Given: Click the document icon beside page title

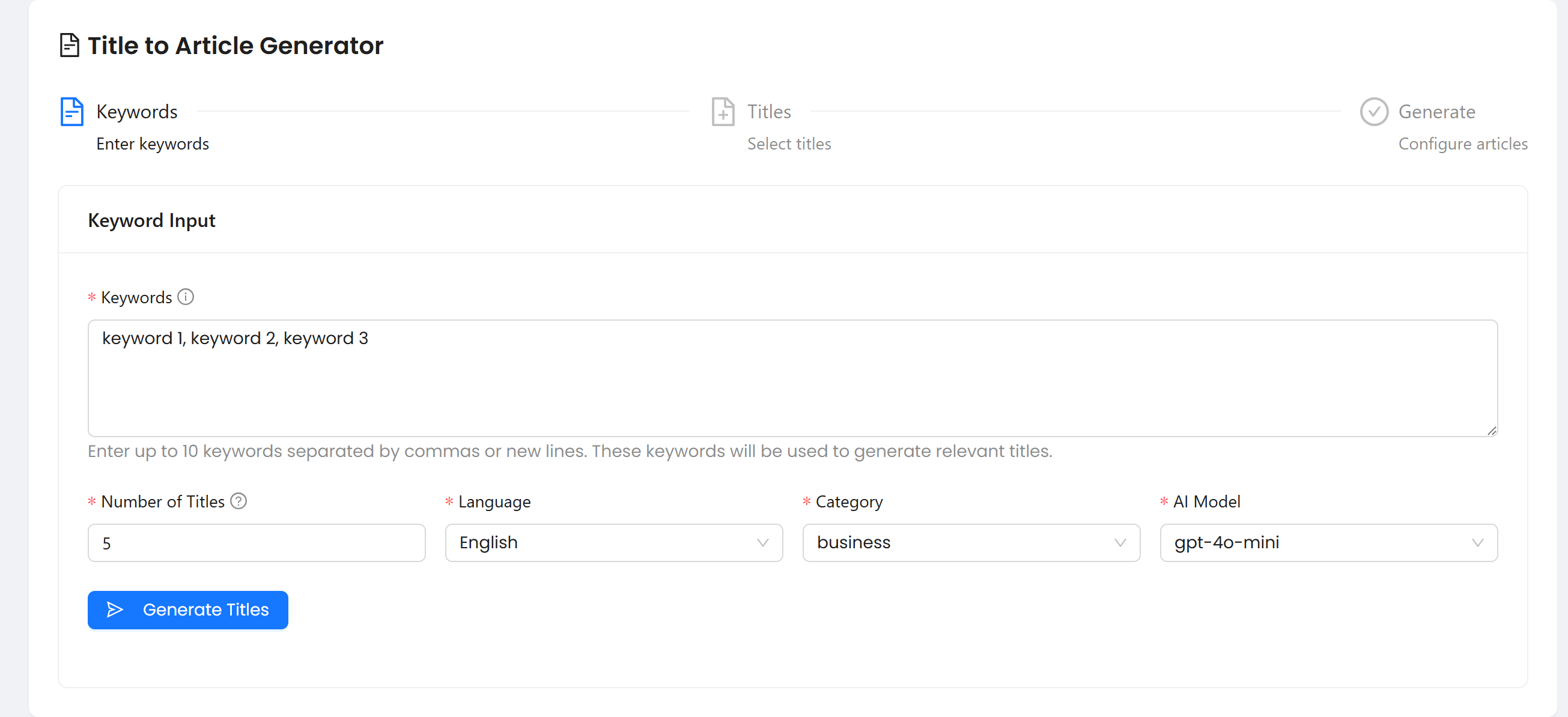Looking at the screenshot, I should [70, 46].
